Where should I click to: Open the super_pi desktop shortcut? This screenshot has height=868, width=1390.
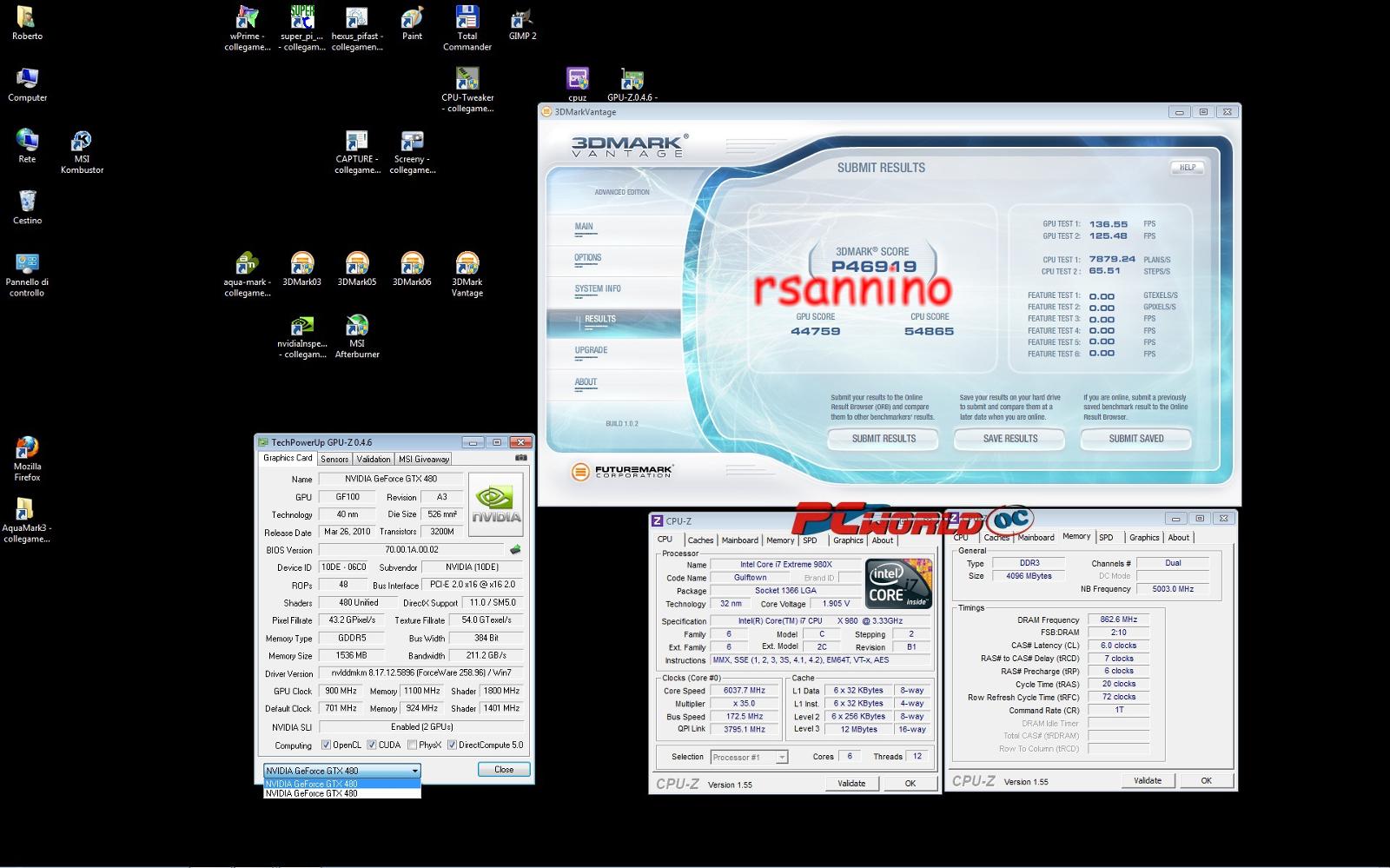[x=302, y=29]
